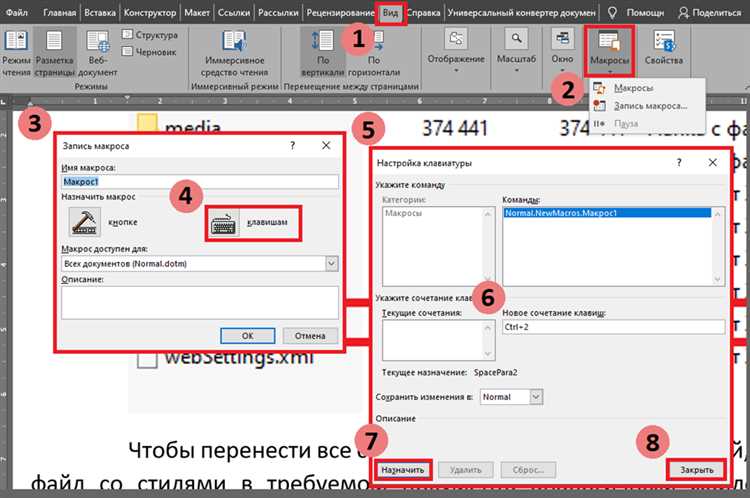Close the Запись макроса dialog
Viewport: 750px width, 498px height.
click(326, 145)
